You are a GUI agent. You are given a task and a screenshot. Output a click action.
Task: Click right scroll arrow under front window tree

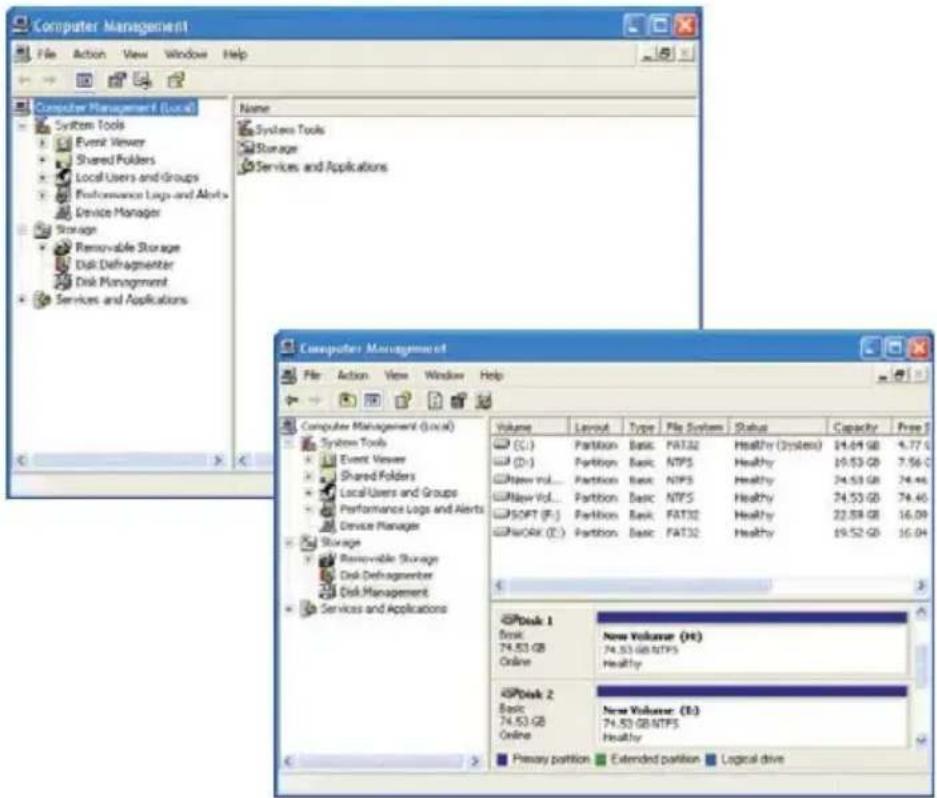[x=475, y=761]
